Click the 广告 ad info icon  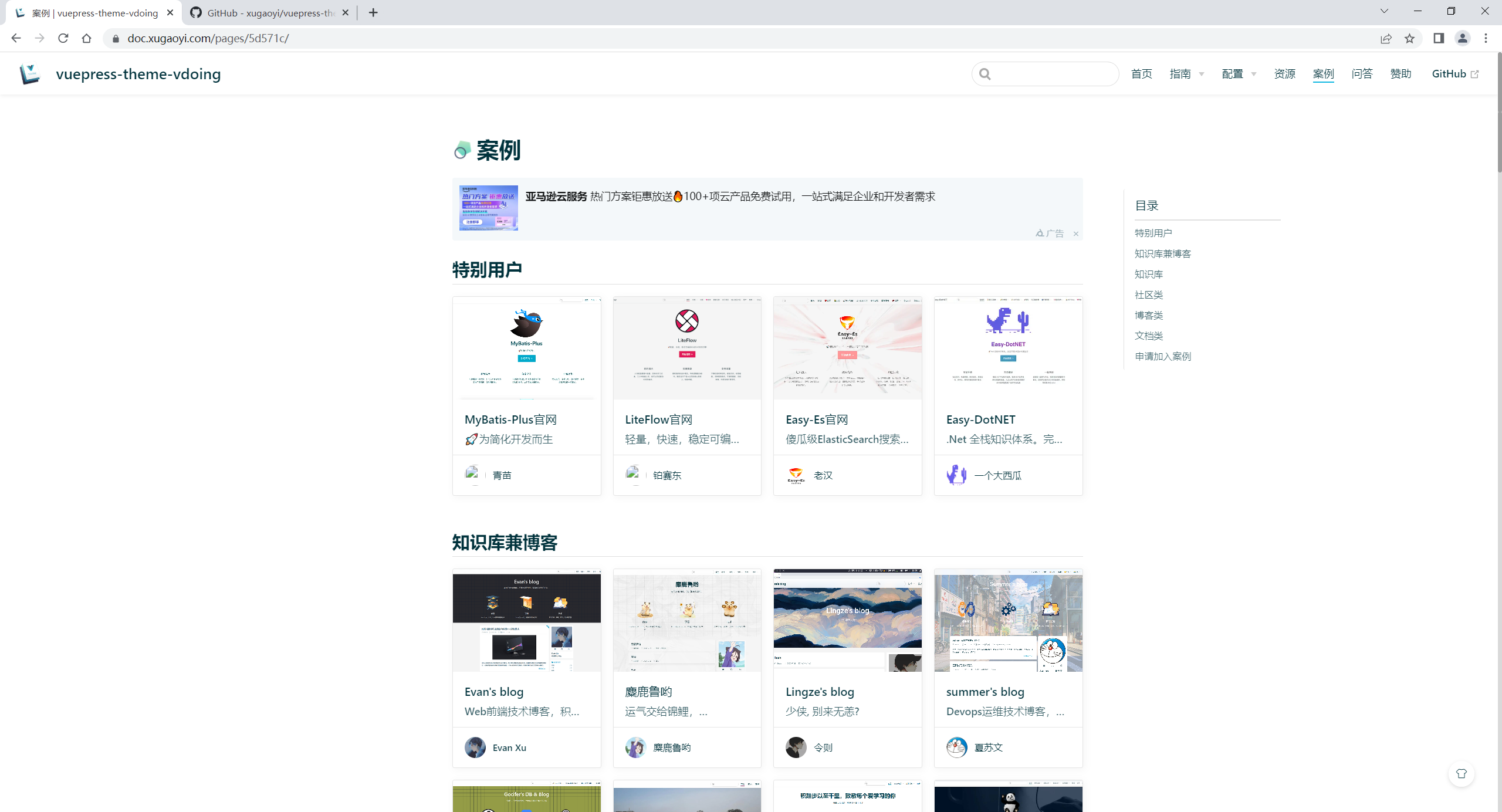coord(1050,234)
